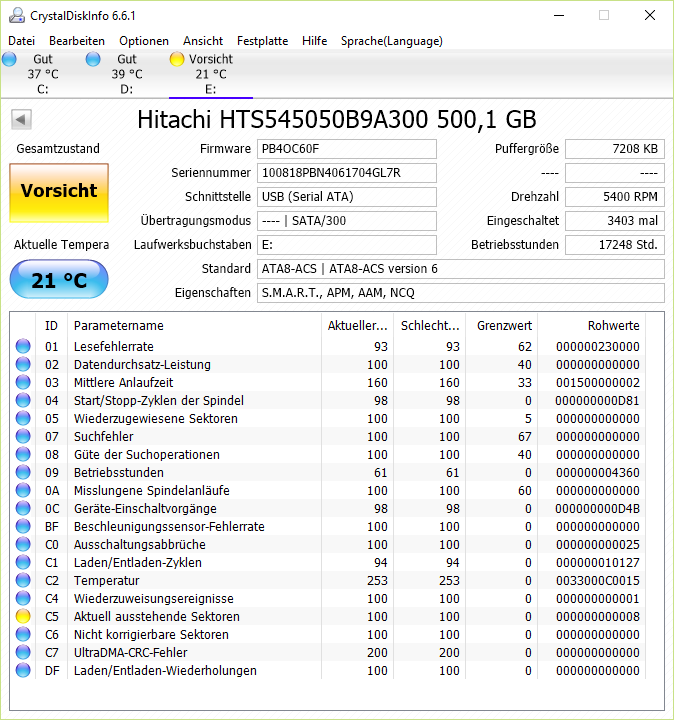674x720 pixels.
Task: Click status icon of Misslungene Spindelanläufe row
Action: tap(23, 490)
